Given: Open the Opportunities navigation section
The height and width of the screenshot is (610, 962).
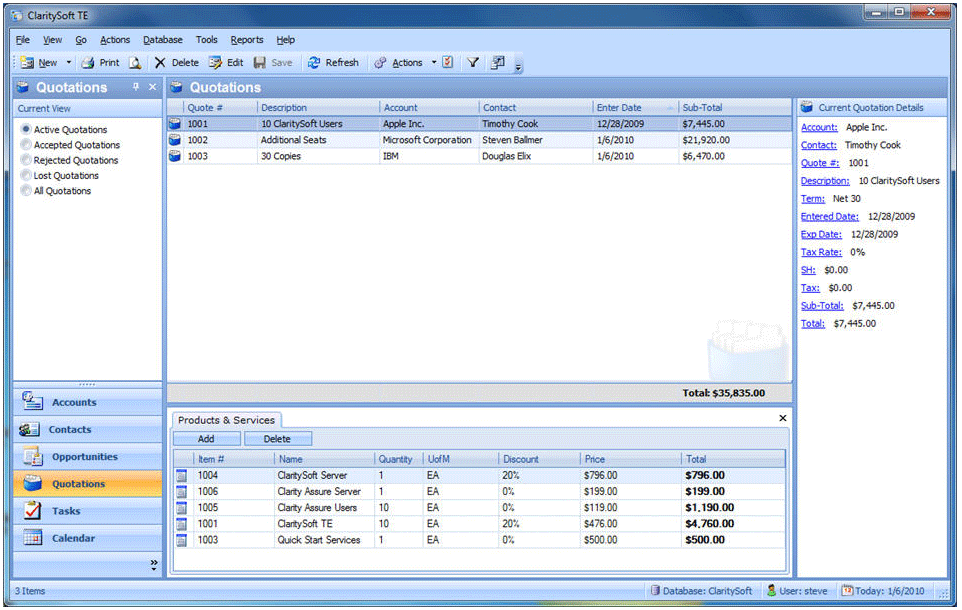Looking at the screenshot, I should pyautogui.click(x=87, y=457).
